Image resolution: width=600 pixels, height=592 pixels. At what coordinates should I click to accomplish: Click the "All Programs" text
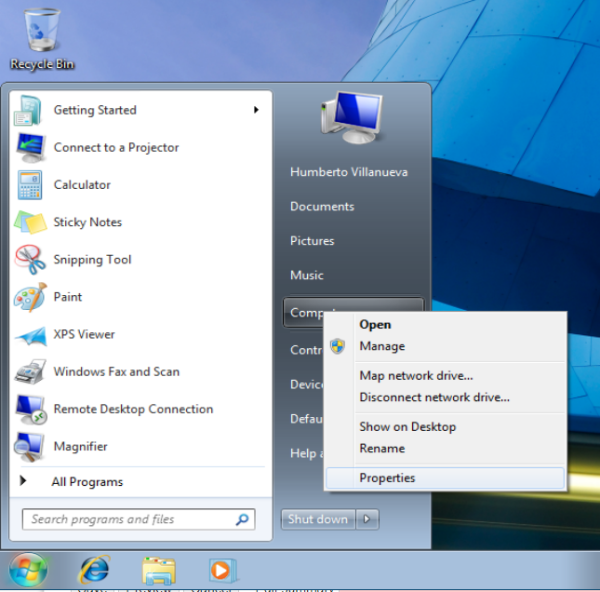87,482
